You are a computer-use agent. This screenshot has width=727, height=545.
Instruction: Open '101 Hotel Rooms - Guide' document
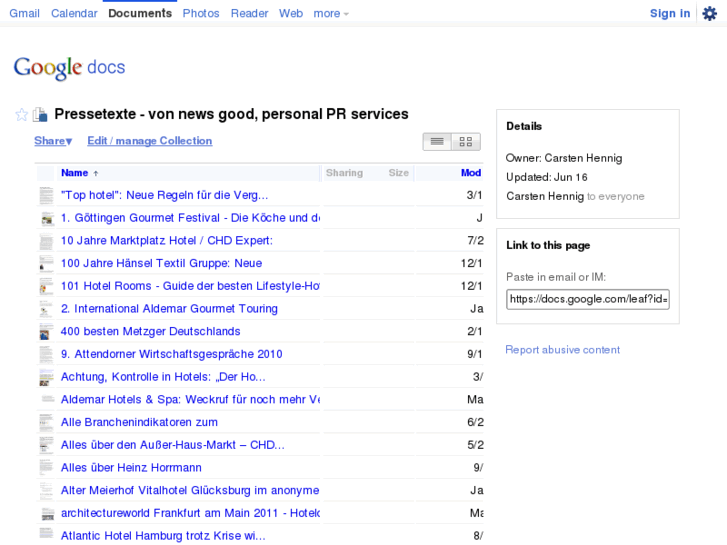pyautogui.click(x=190, y=286)
